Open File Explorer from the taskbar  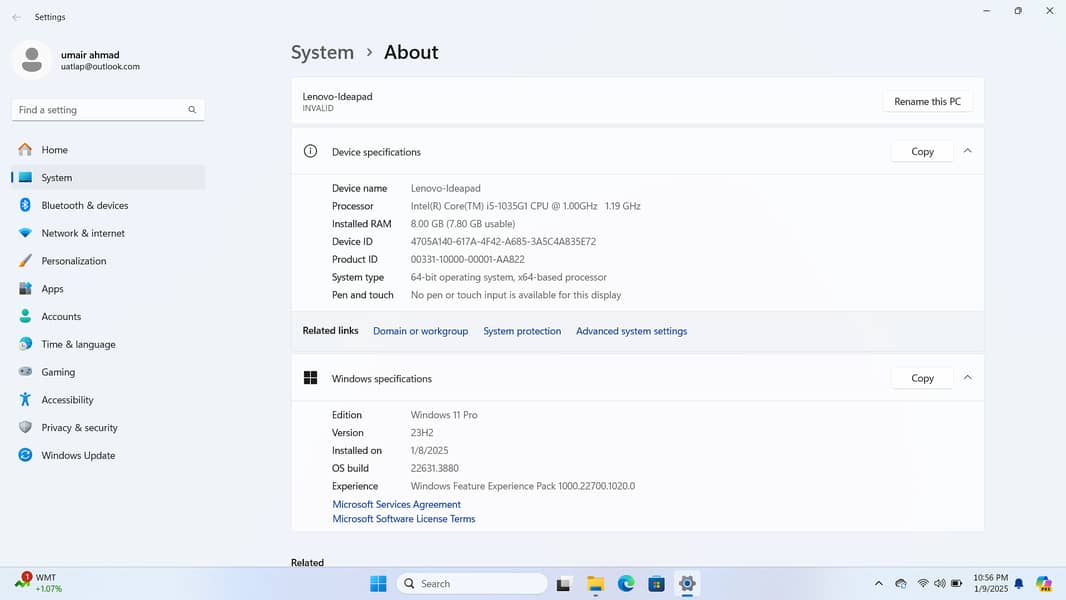(595, 584)
